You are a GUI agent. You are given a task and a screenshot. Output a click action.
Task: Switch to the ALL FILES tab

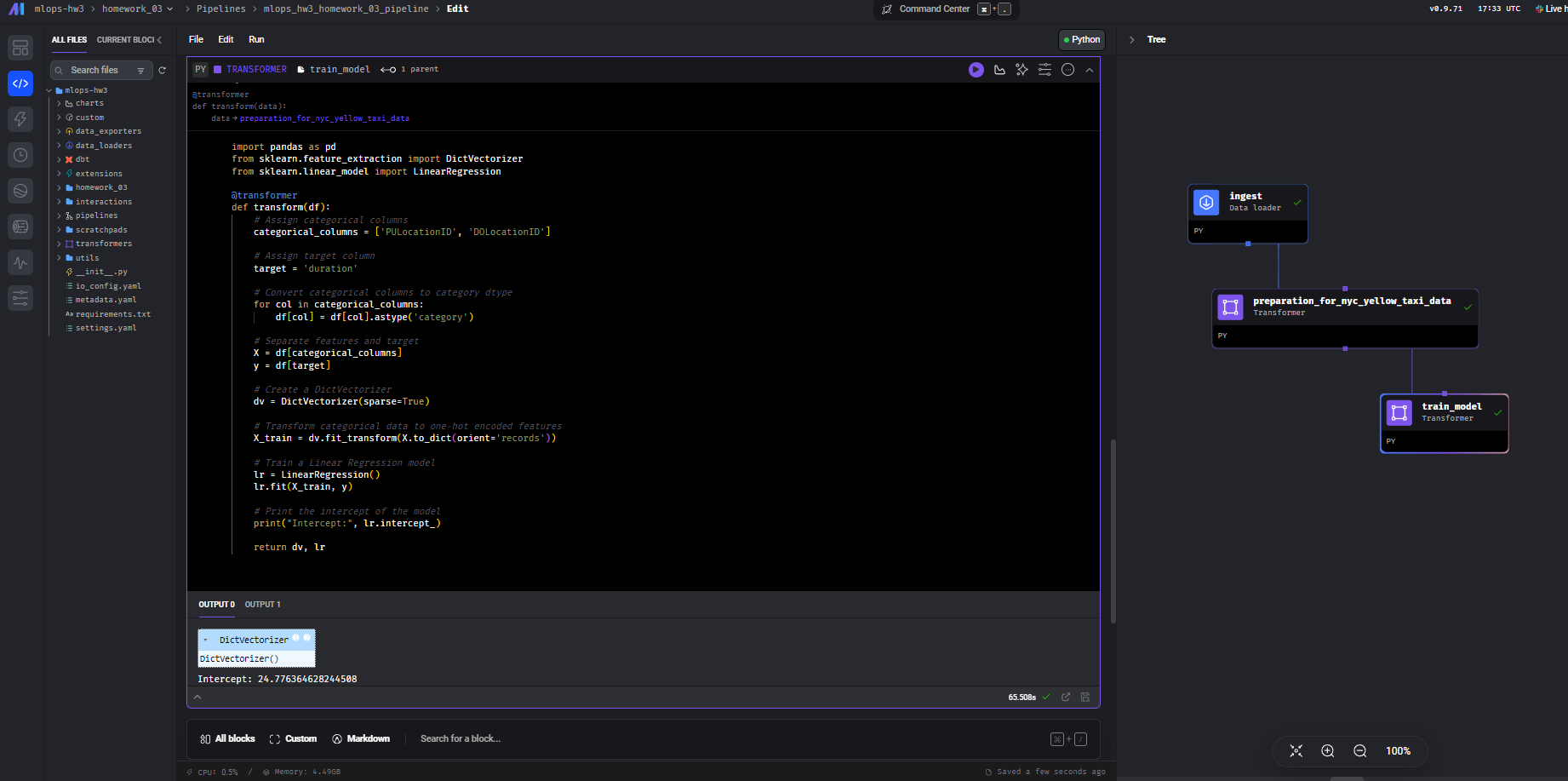point(69,40)
